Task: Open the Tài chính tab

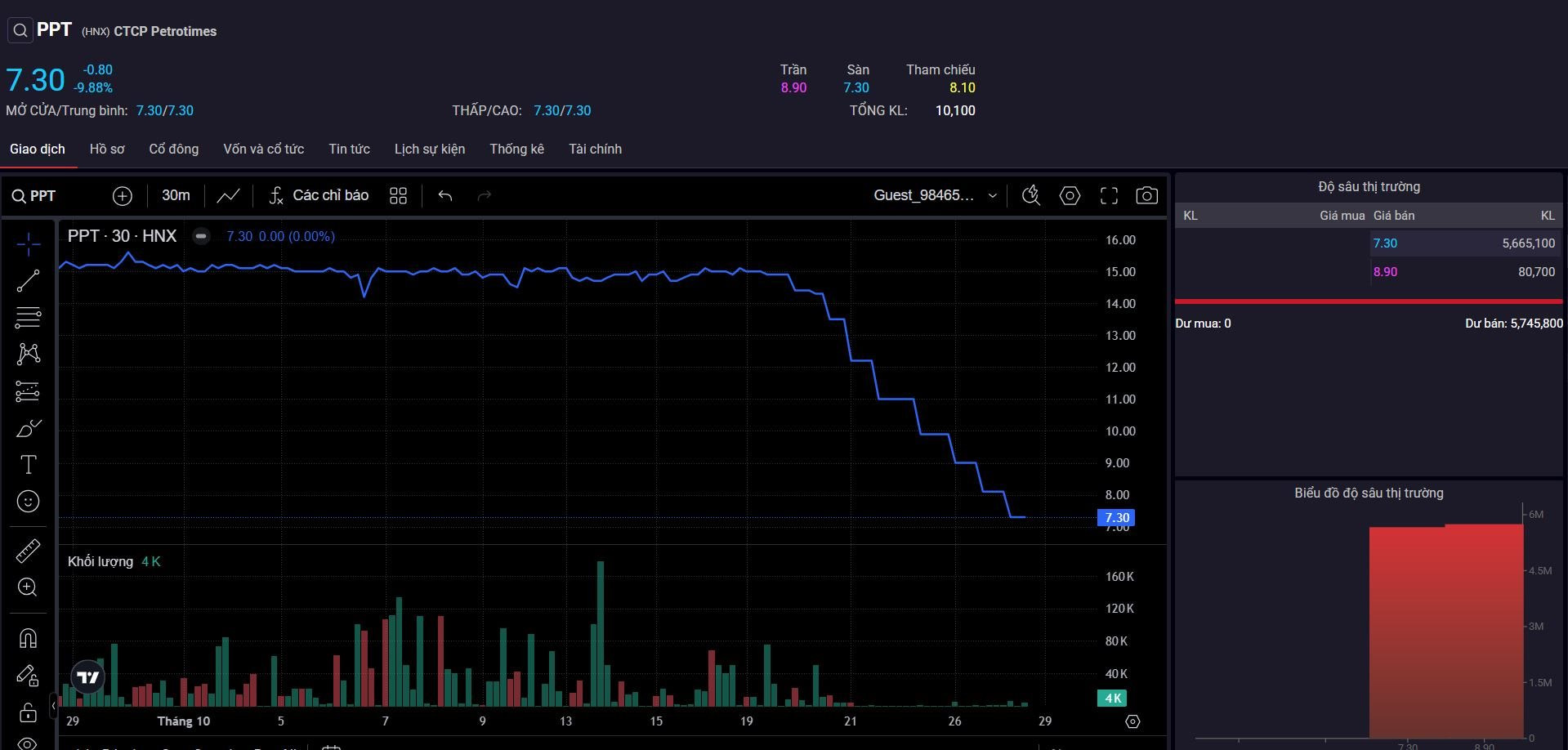Action: click(596, 149)
